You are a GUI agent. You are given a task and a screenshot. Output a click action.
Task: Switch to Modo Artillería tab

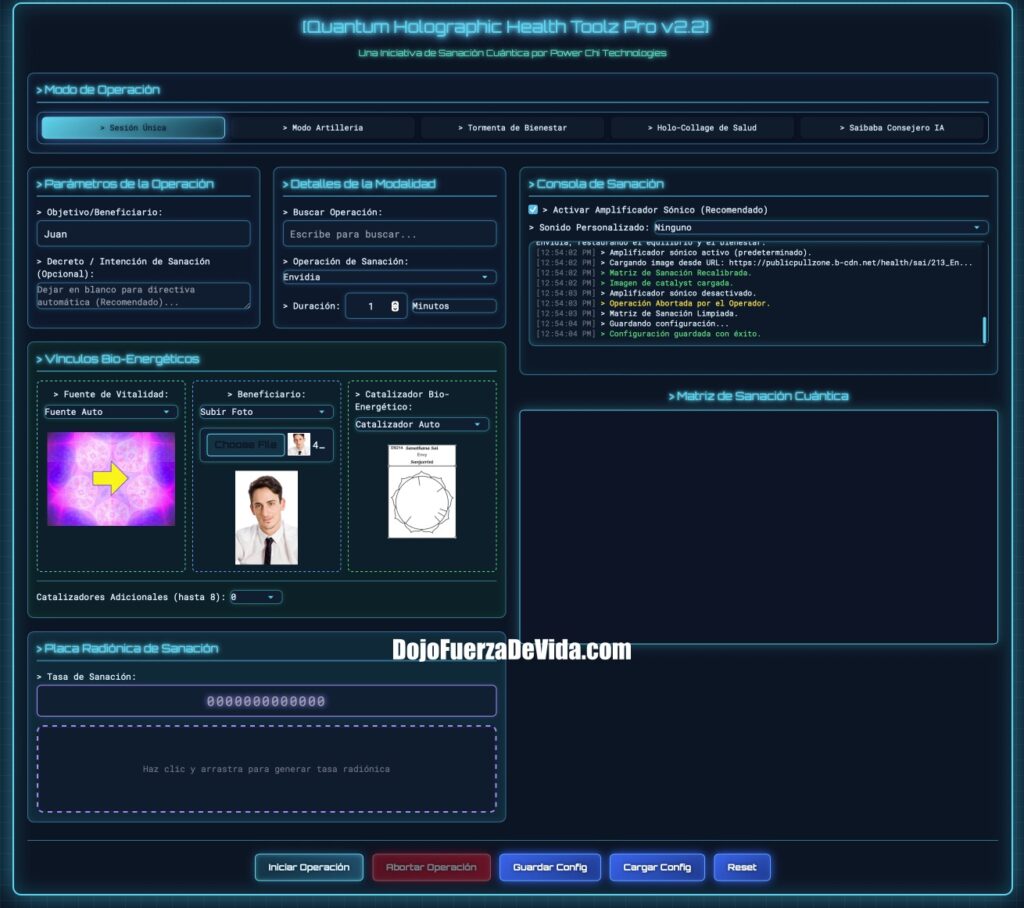point(323,127)
